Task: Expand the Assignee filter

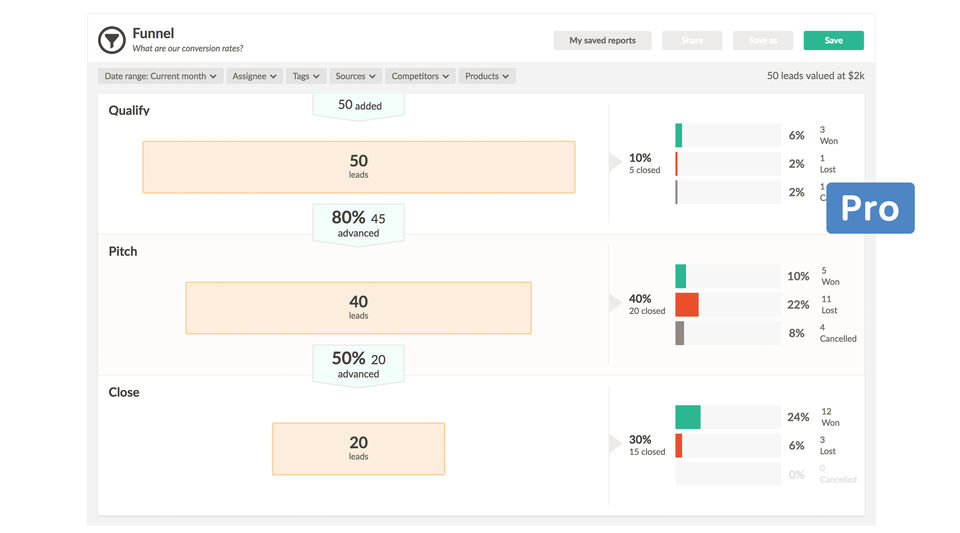Action: click(x=255, y=76)
